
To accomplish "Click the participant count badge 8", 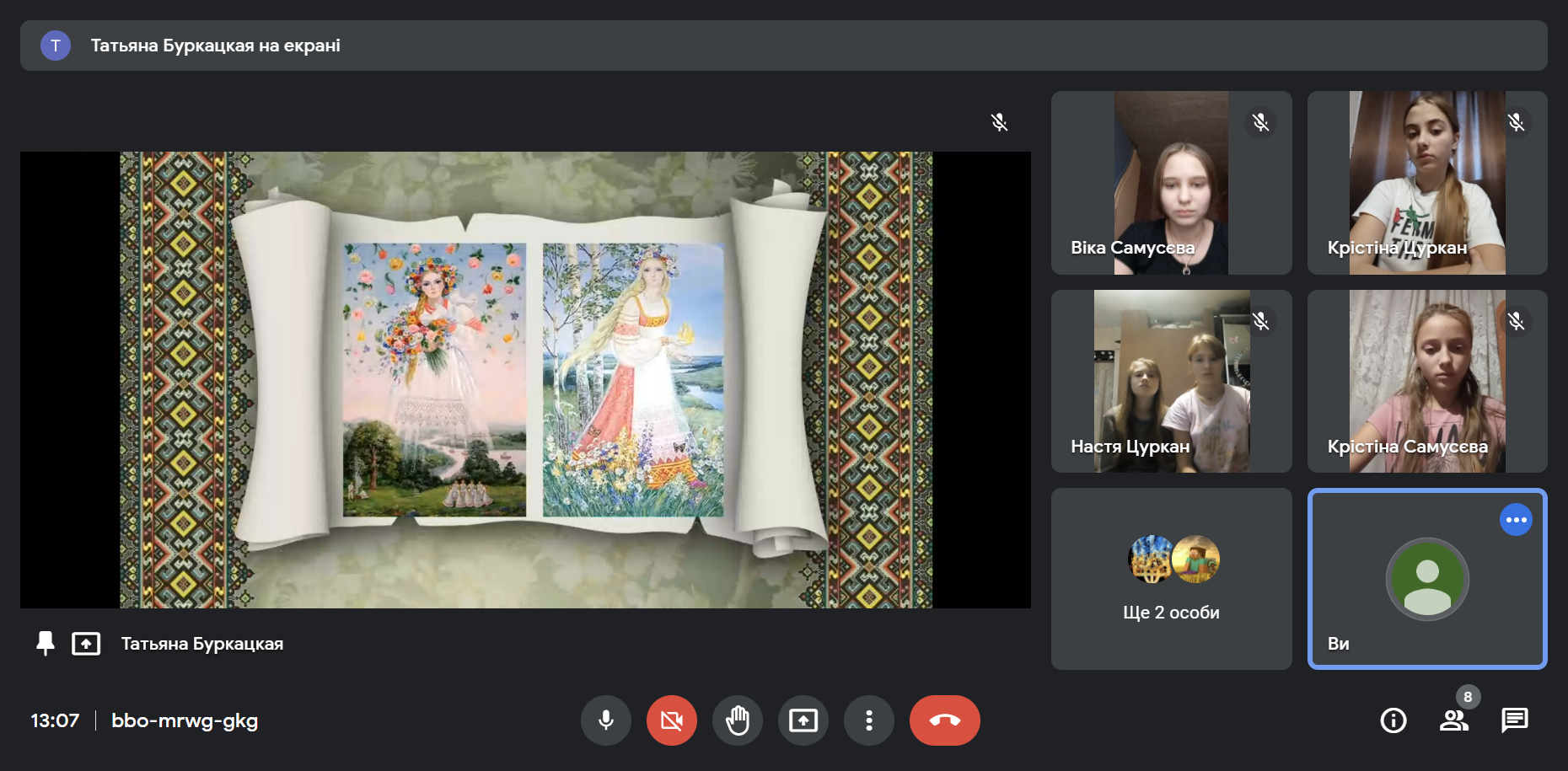I will [x=1468, y=697].
